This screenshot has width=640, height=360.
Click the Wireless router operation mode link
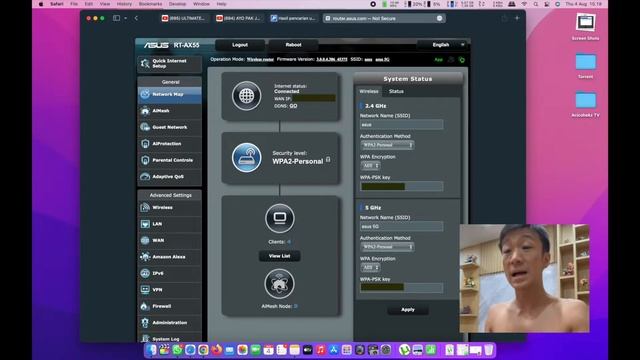point(260,60)
